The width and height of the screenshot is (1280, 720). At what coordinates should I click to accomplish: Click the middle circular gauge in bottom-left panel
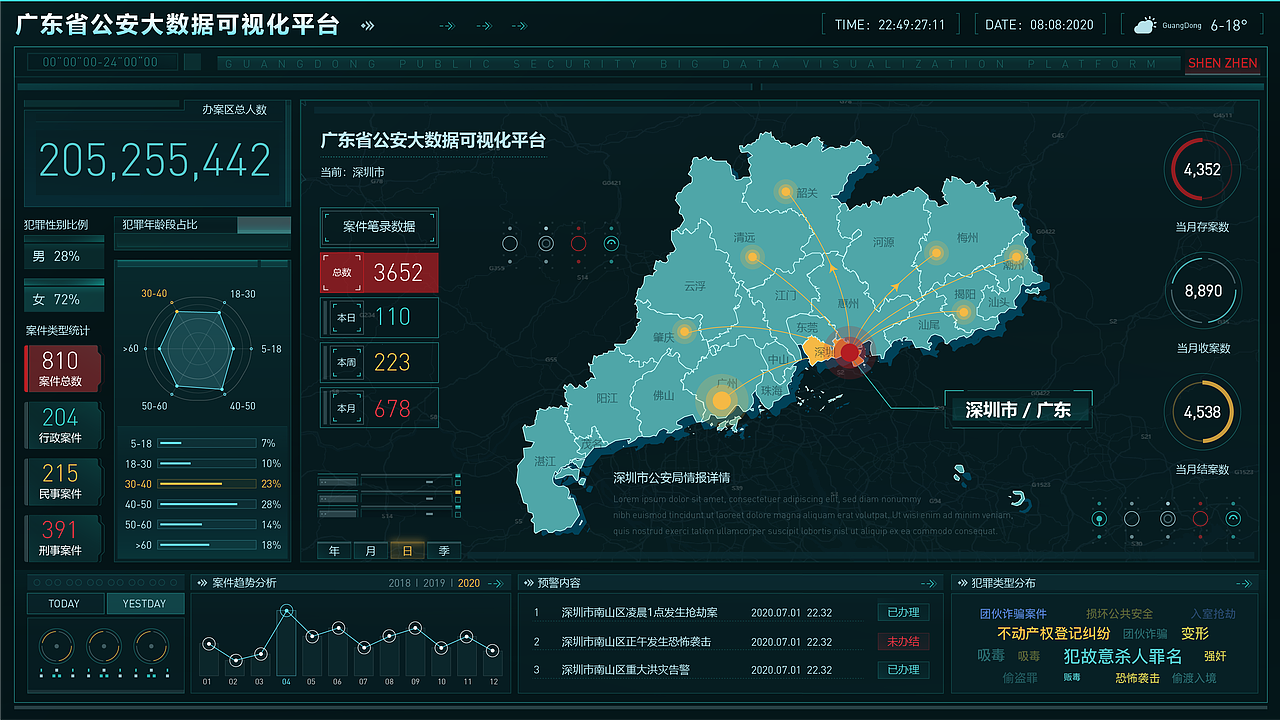105,646
